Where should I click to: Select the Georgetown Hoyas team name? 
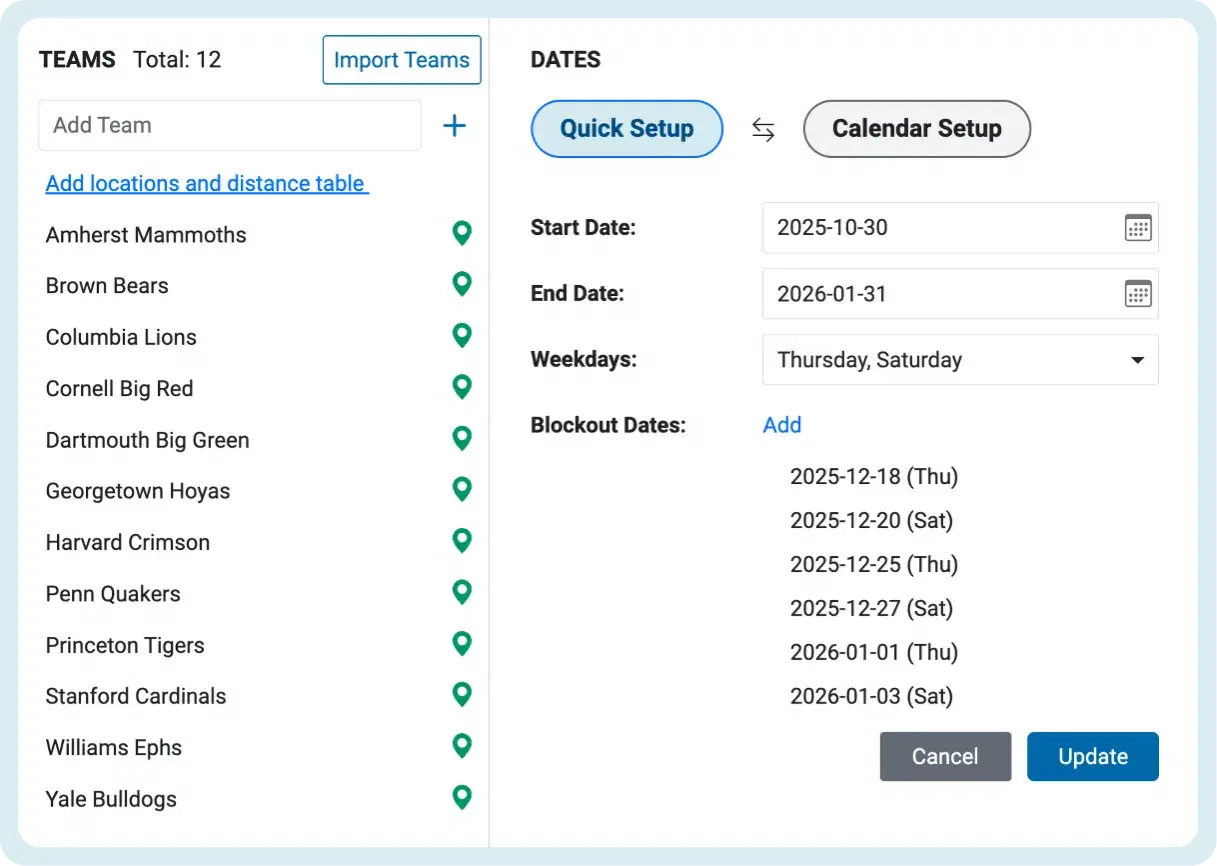click(138, 491)
